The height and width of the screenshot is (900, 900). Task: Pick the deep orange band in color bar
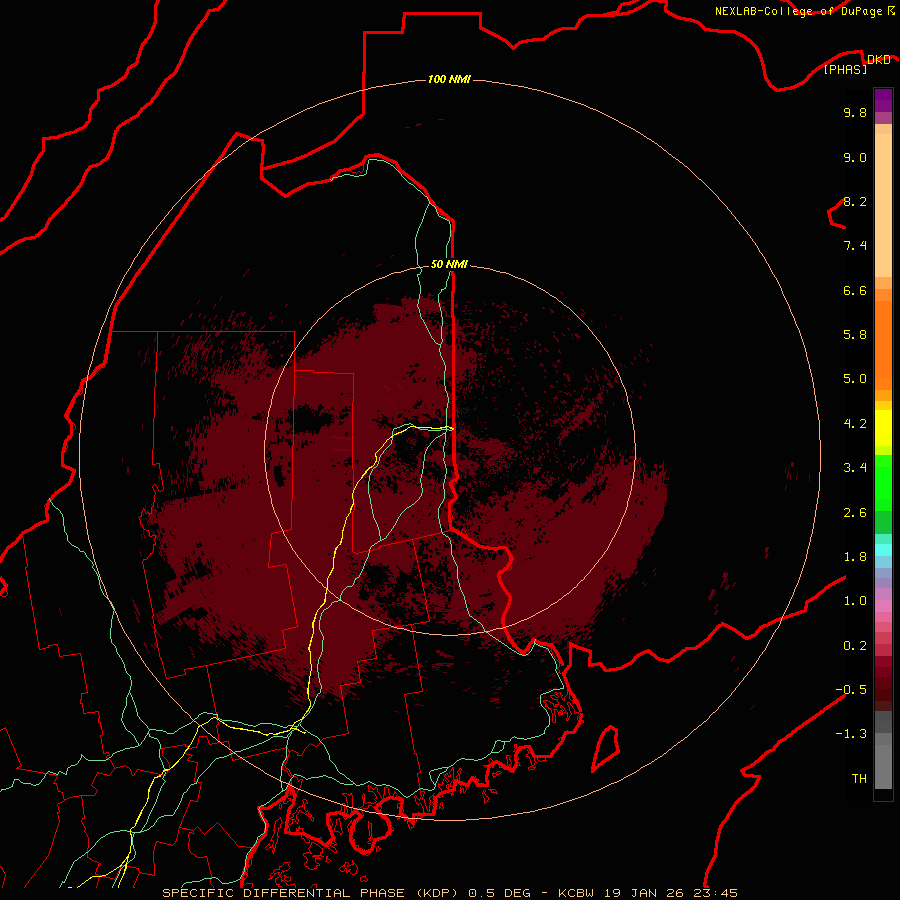(x=883, y=345)
